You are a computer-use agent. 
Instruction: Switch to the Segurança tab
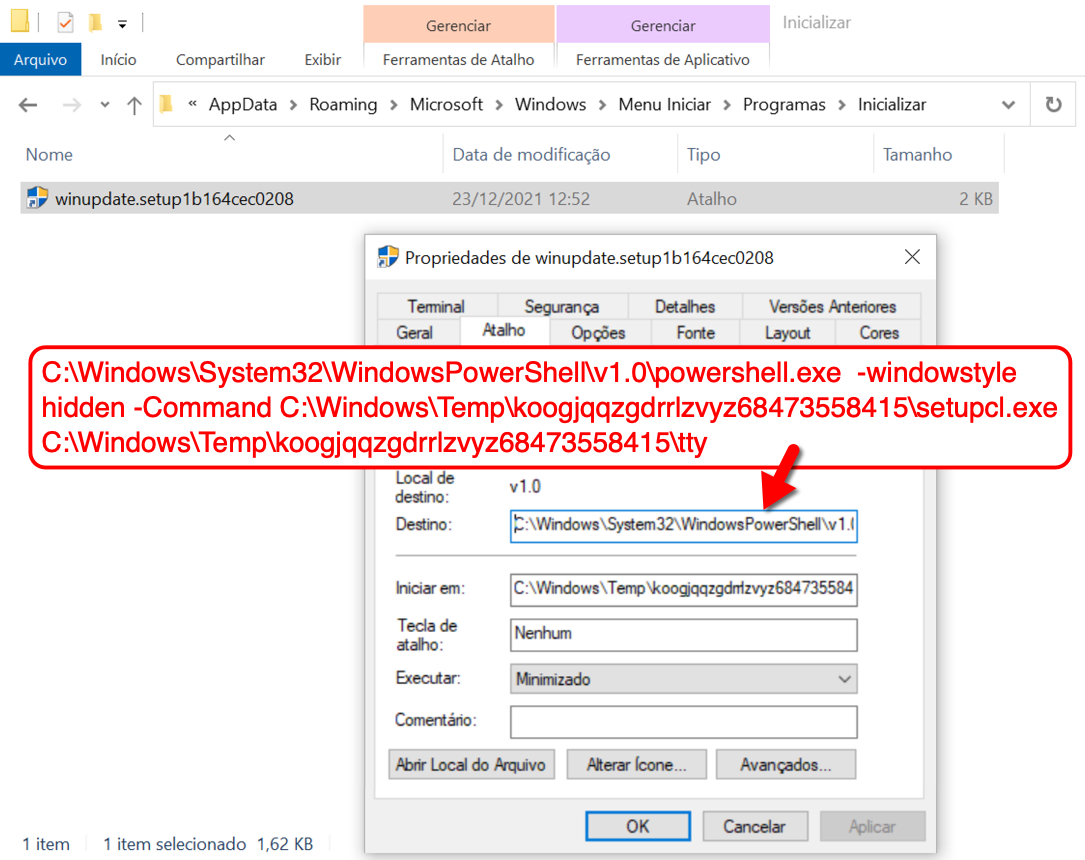pos(562,307)
